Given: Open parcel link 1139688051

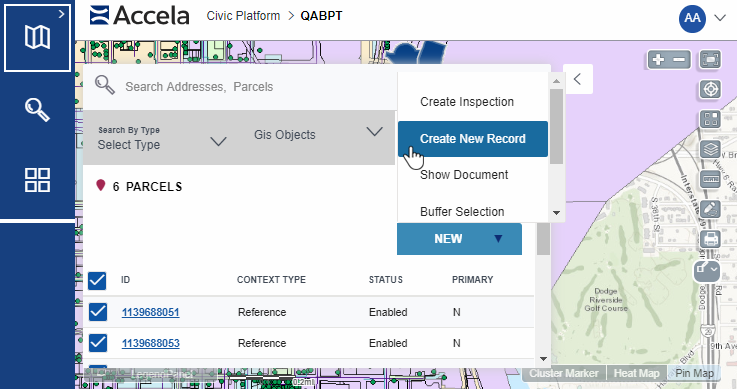Looking at the screenshot, I should pyautogui.click(x=150, y=312).
